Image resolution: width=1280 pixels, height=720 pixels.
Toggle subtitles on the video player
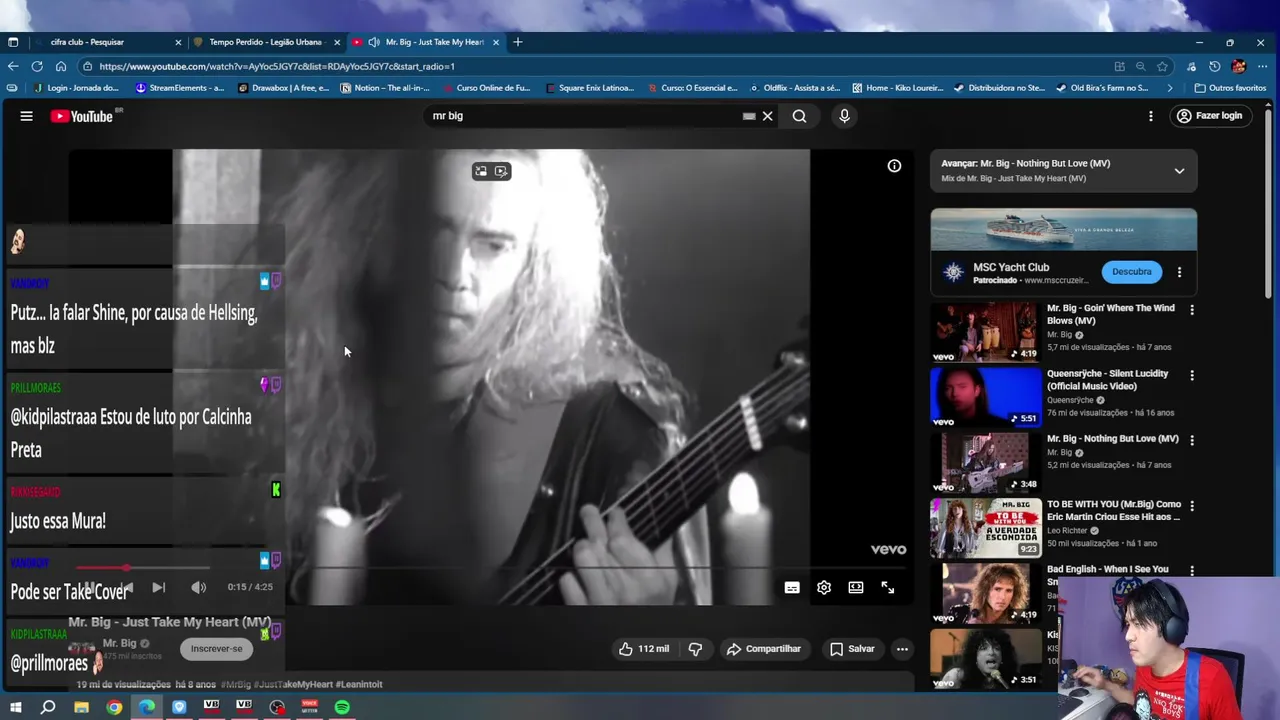point(792,588)
